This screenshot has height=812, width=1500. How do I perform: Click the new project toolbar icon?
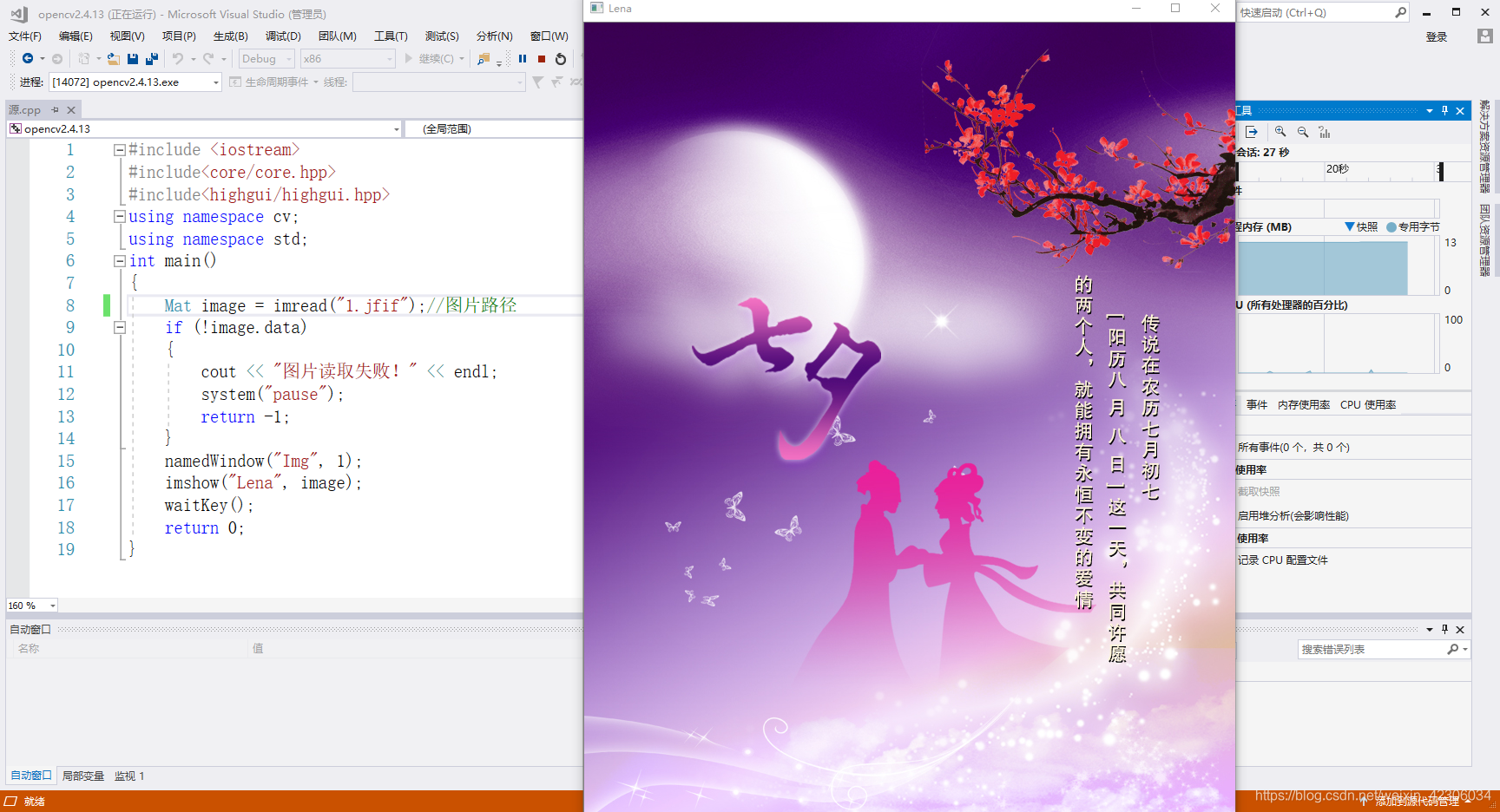tap(83, 58)
